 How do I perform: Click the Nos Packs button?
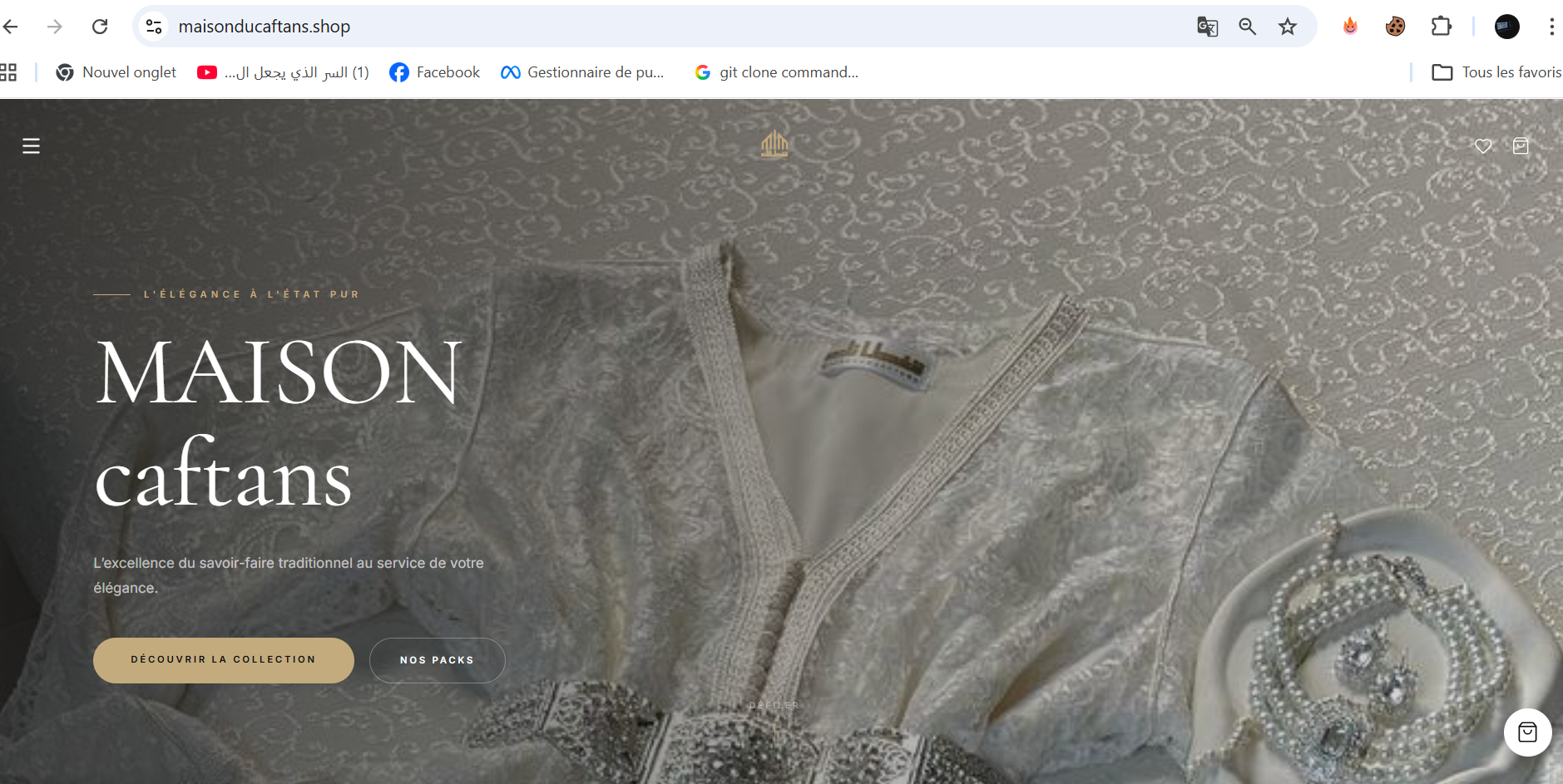[x=437, y=660]
